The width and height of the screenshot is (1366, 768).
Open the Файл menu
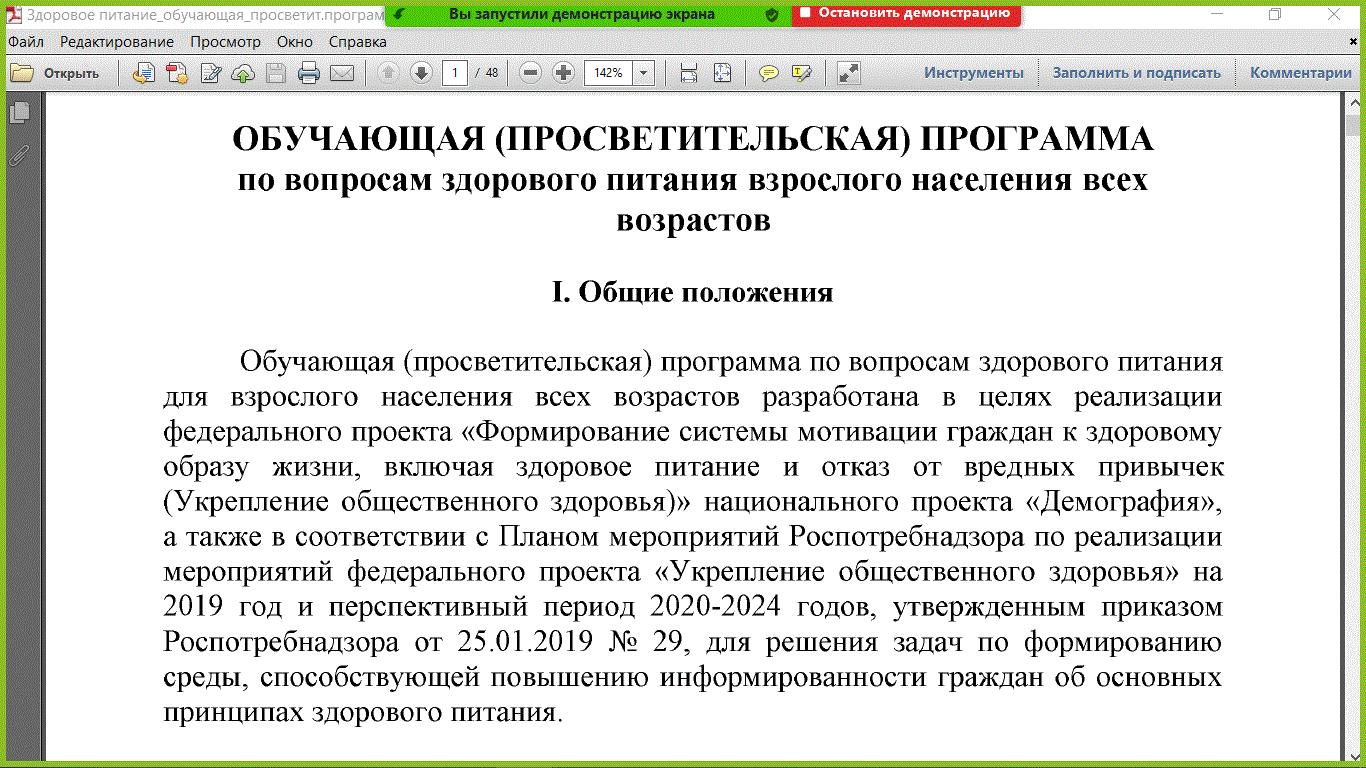26,42
